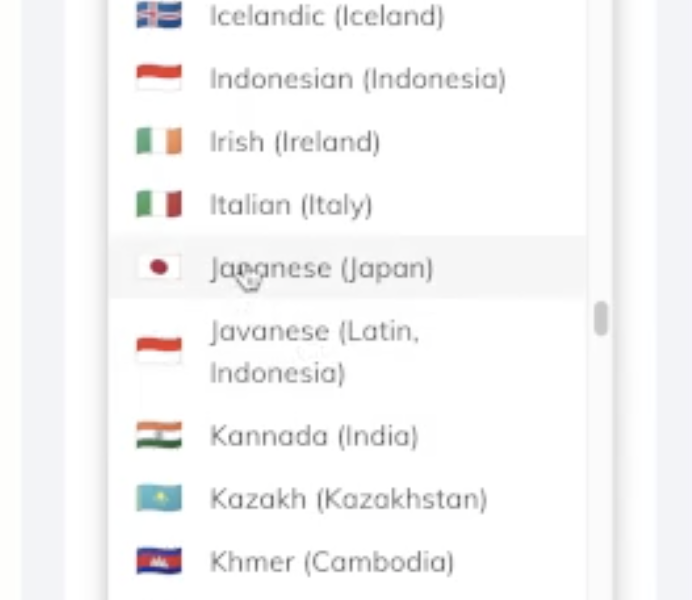Click the flag beside Javanese
The height and width of the screenshot is (600, 692).
[x=158, y=351]
